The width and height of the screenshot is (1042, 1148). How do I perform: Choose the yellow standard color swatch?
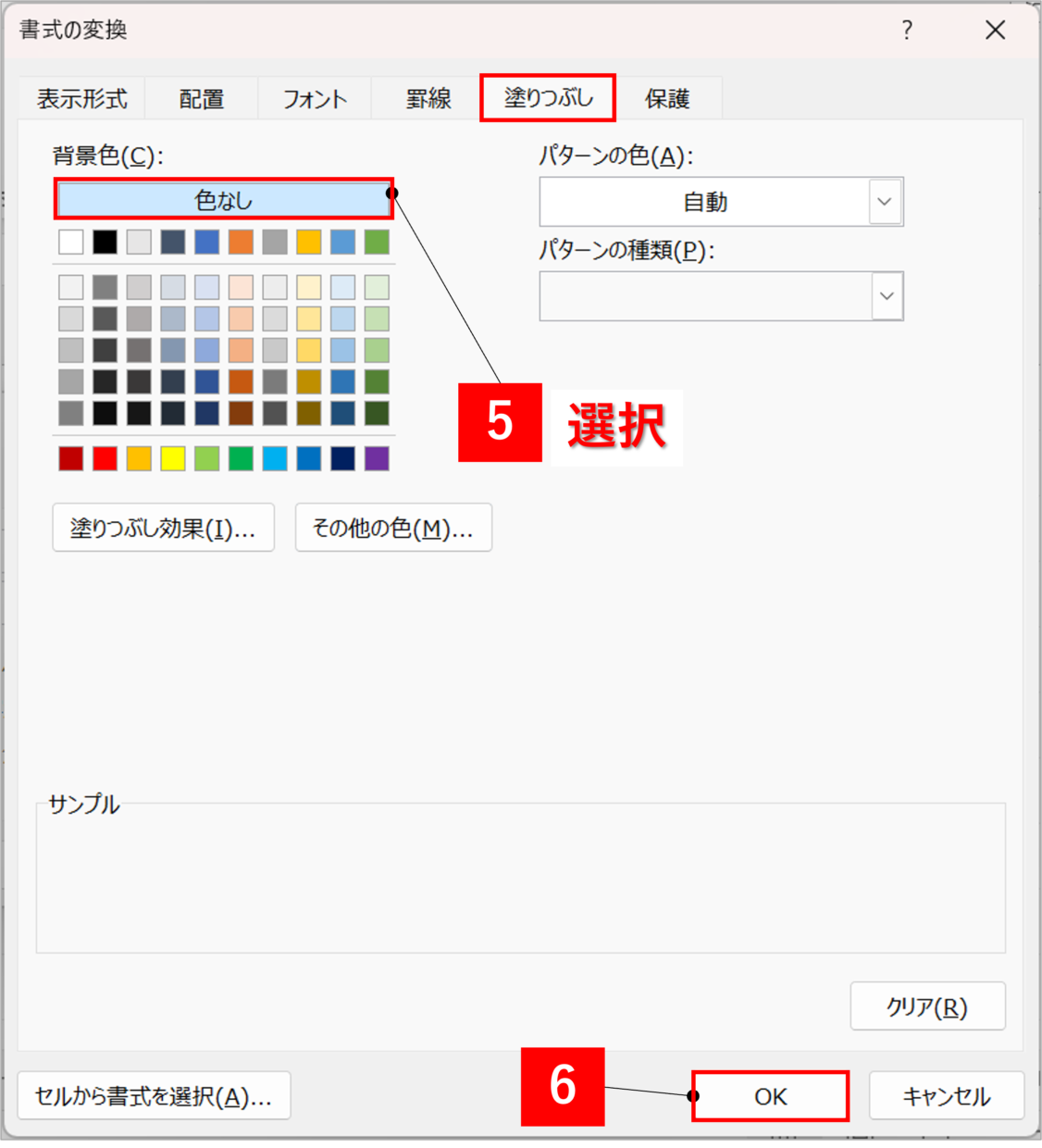[173, 458]
